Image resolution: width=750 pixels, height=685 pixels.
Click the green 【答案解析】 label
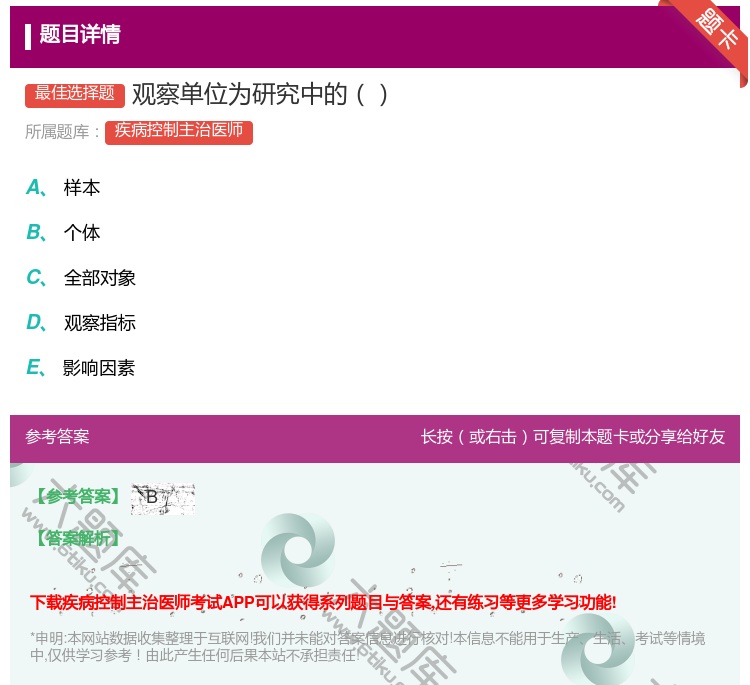pyautogui.click(x=78, y=538)
